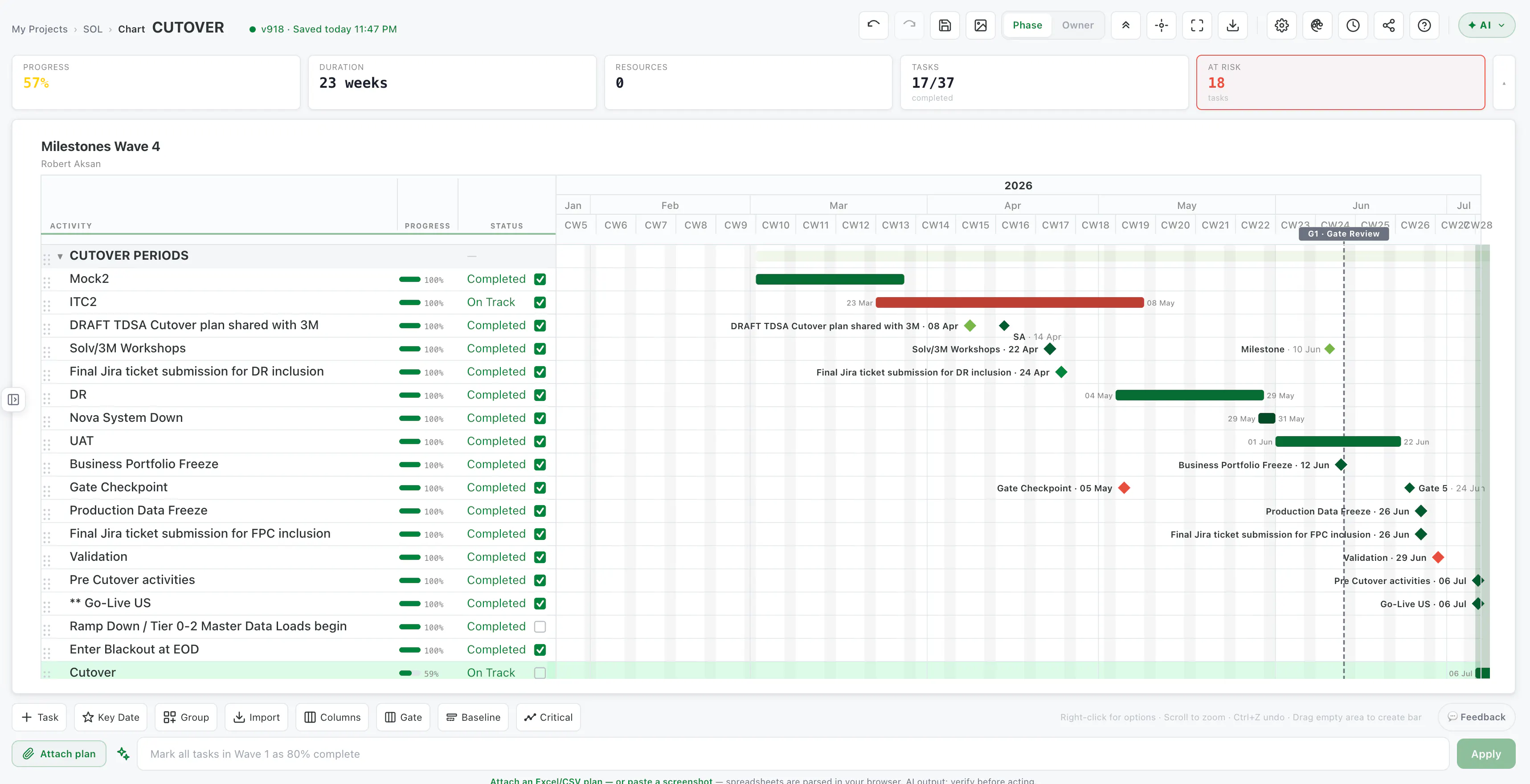Click the share icon

tap(1388, 25)
